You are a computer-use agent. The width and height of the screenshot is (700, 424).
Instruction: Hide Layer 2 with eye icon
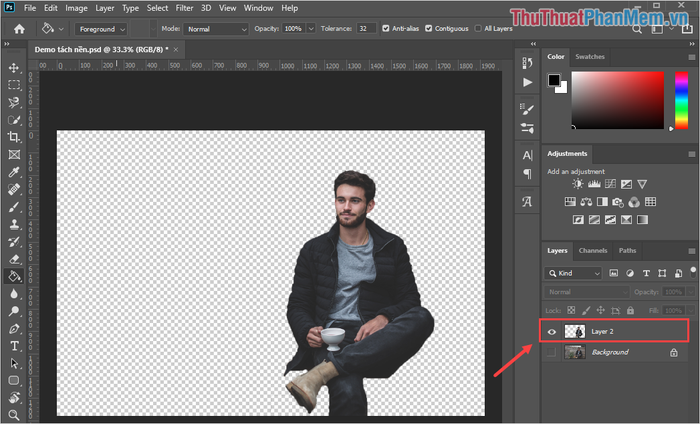[x=552, y=332]
